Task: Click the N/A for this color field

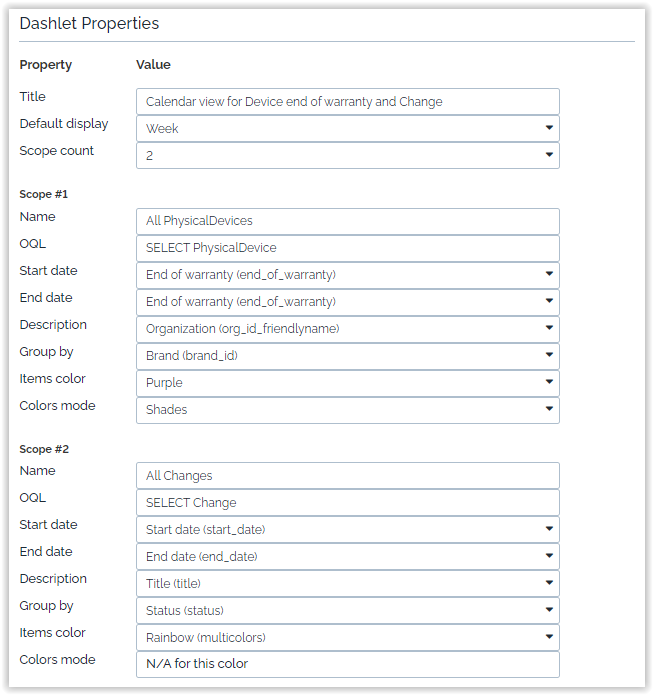Action: pos(347,664)
